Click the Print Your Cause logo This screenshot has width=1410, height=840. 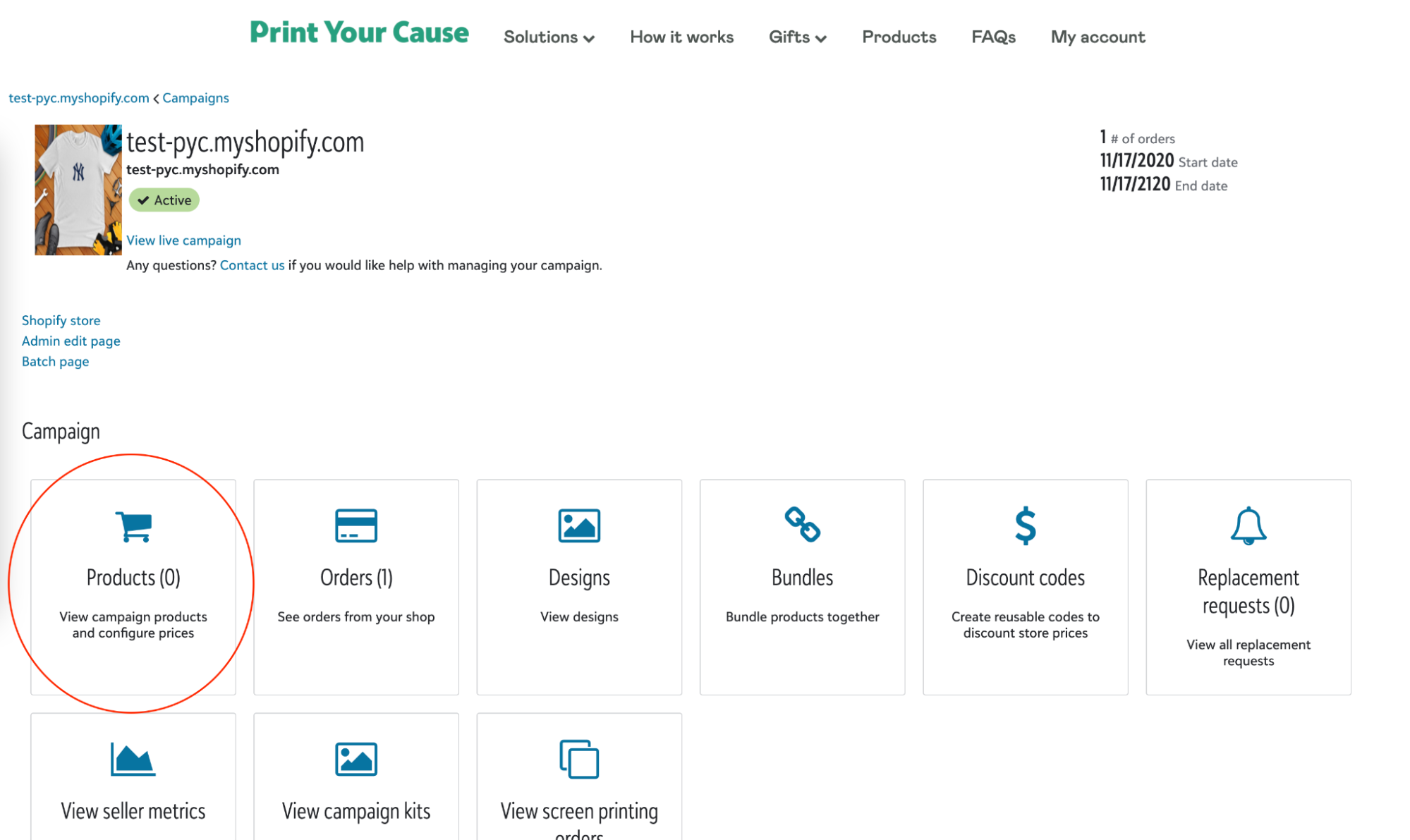359,33
